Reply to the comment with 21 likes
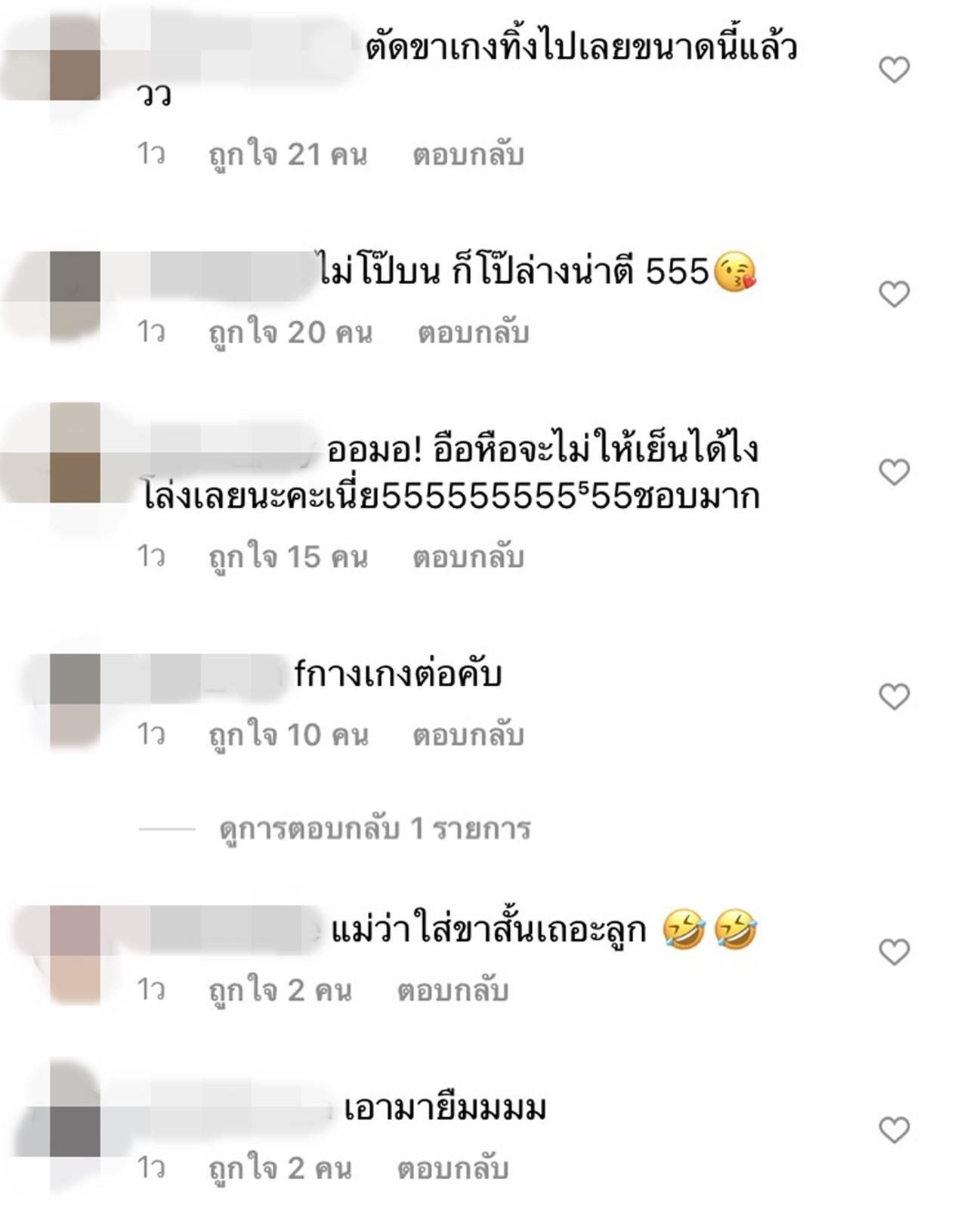This screenshot has width=967, height=1232. coord(468,155)
